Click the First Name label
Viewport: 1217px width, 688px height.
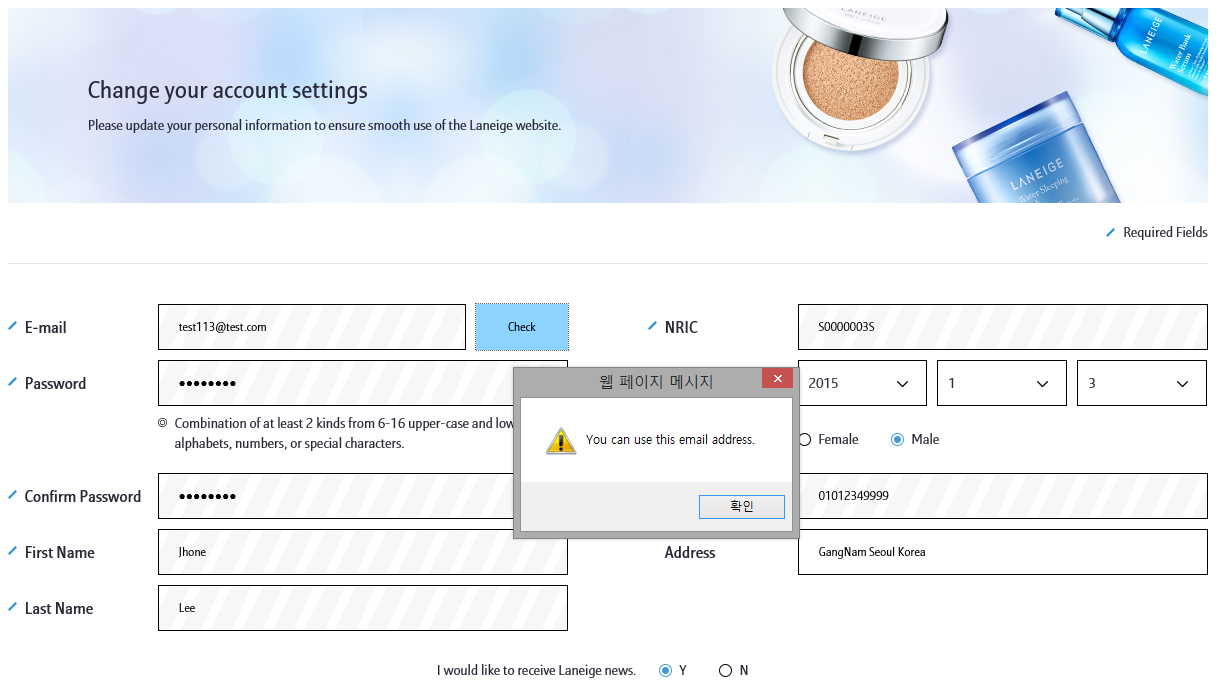point(60,552)
